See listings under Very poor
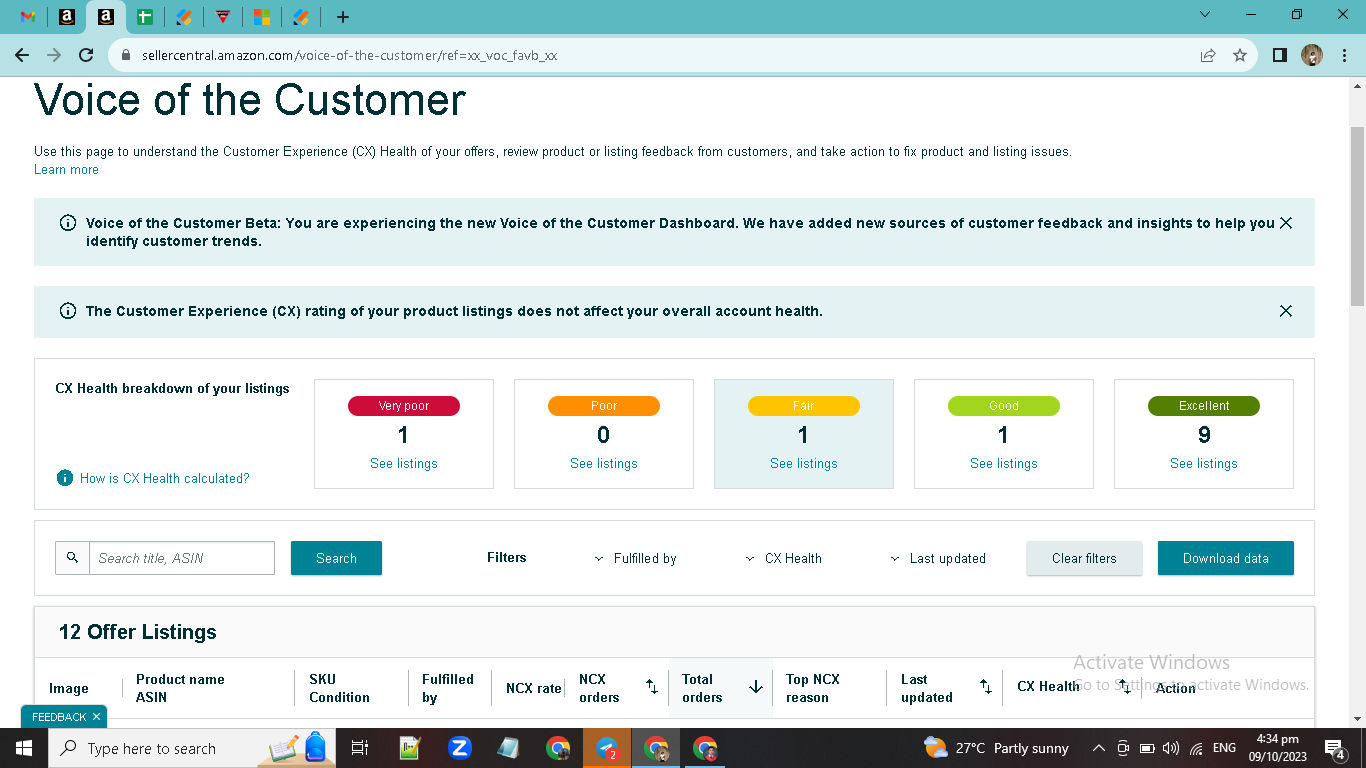 [404, 464]
